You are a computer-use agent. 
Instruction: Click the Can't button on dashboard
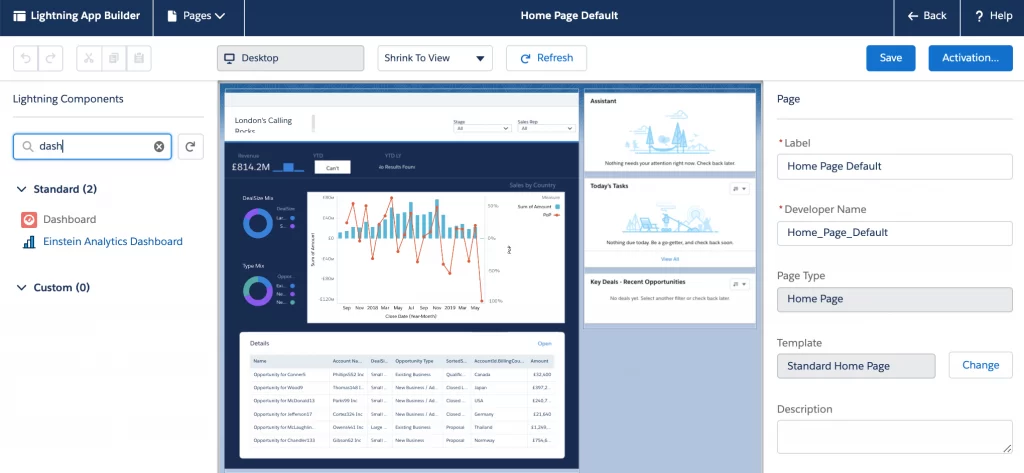[332, 167]
